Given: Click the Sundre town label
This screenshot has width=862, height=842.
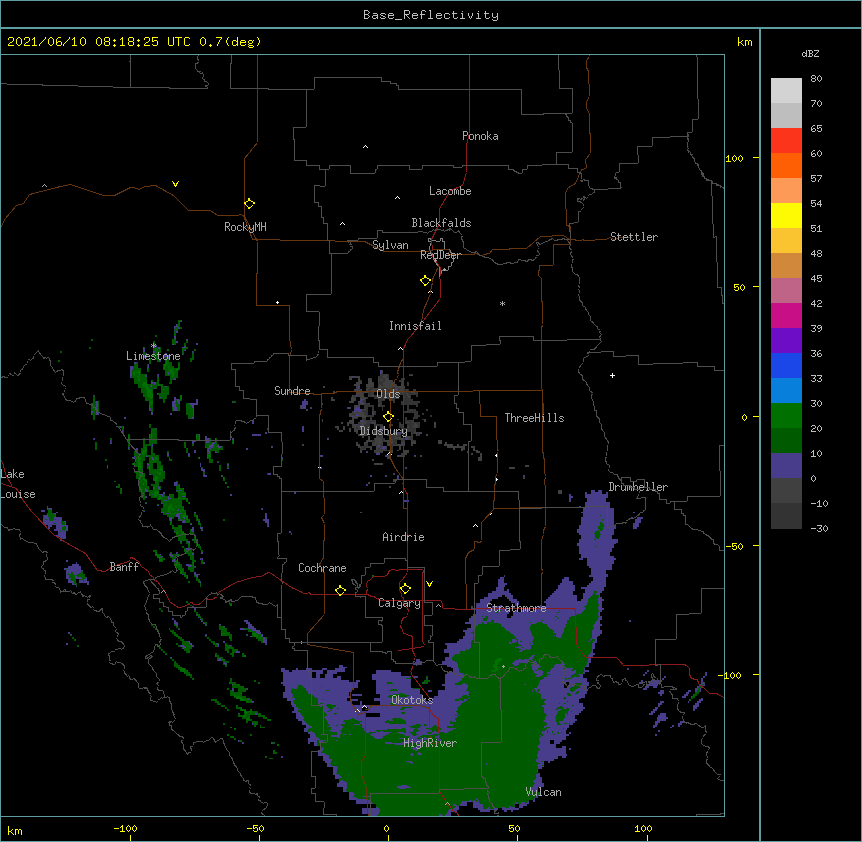Looking at the screenshot, I should click(292, 391).
